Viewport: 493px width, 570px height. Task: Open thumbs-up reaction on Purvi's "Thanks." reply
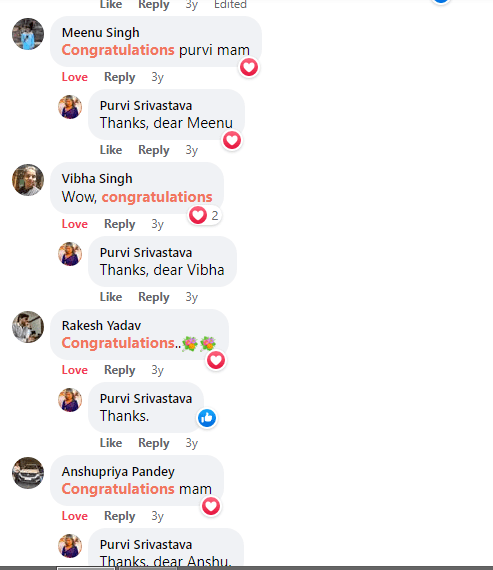(207, 418)
